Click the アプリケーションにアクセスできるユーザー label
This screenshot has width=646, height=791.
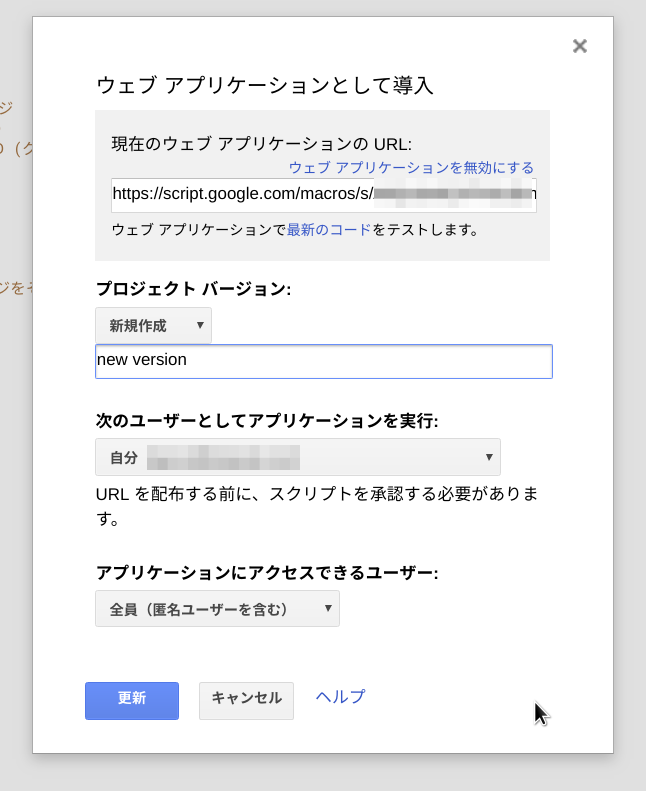[x=267, y=572]
